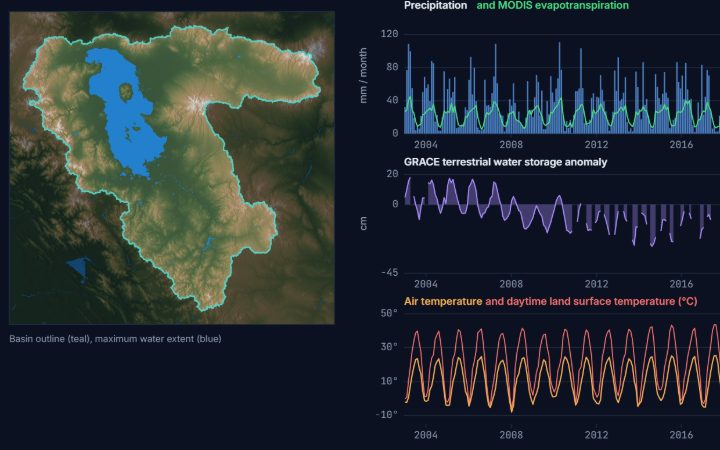Click the small island inside the lake
The image size is (720, 450).
pos(126,91)
